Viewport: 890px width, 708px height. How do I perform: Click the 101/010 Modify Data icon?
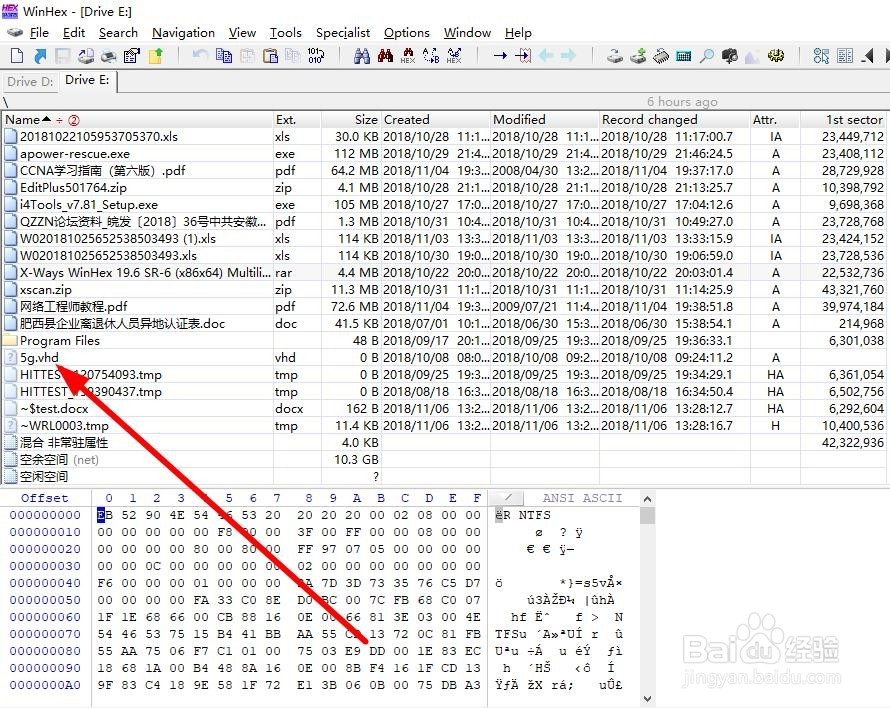pyautogui.click(x=316, y=56)
